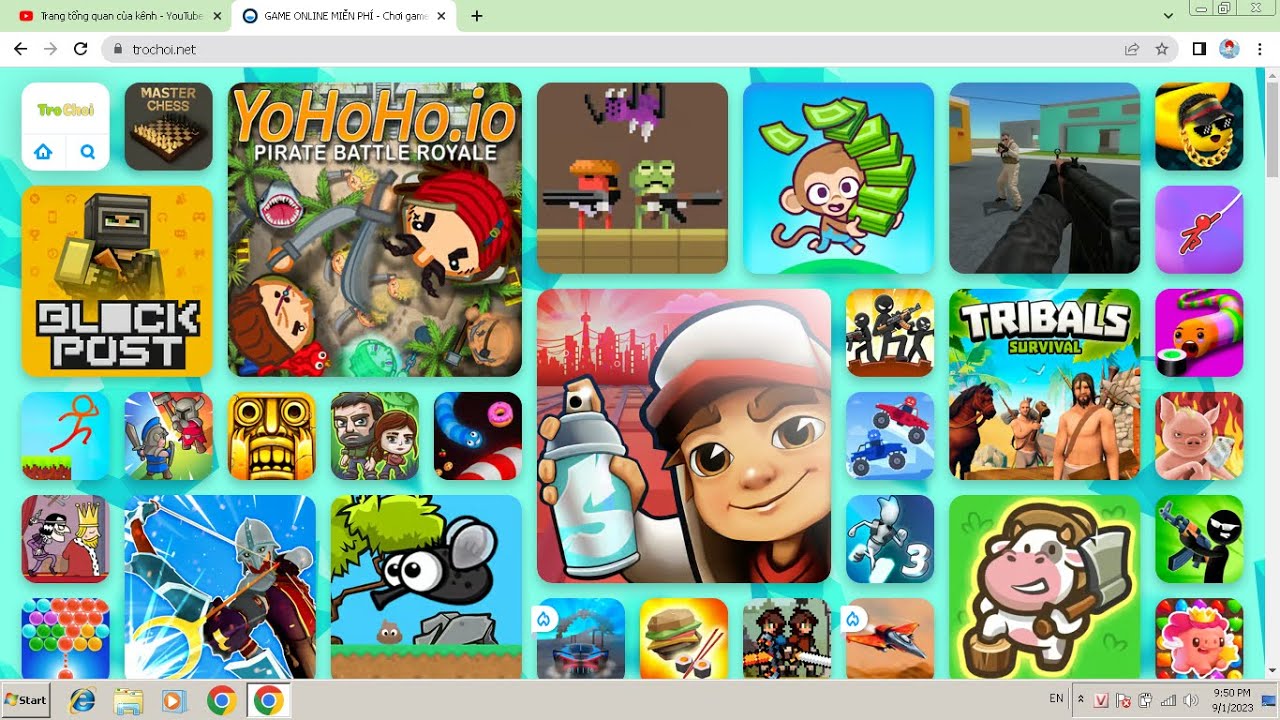Open the snake with donut game
This screenshot has height=720, width=1280.
click(478, 436)
